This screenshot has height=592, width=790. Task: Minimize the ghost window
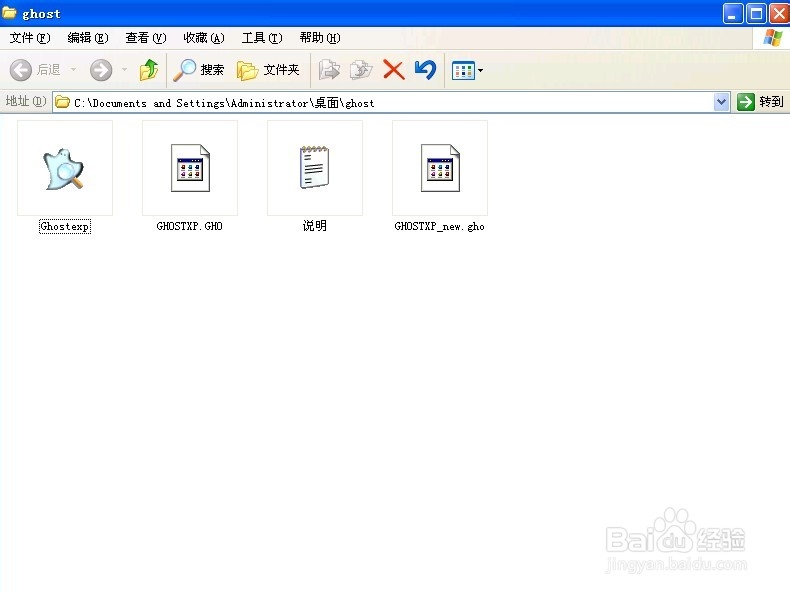733,14
